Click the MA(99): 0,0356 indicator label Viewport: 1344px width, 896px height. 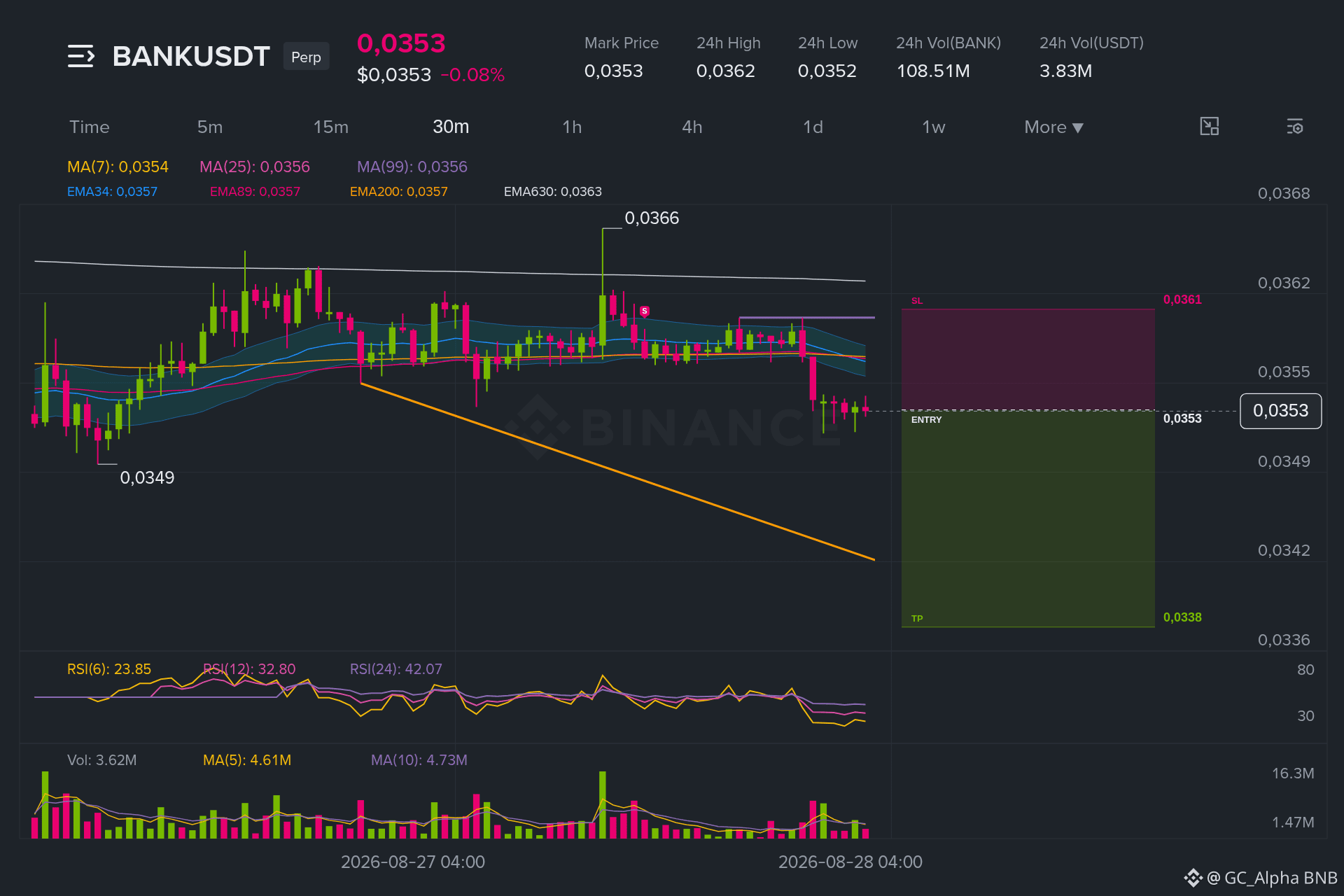(x=412, y=167)
